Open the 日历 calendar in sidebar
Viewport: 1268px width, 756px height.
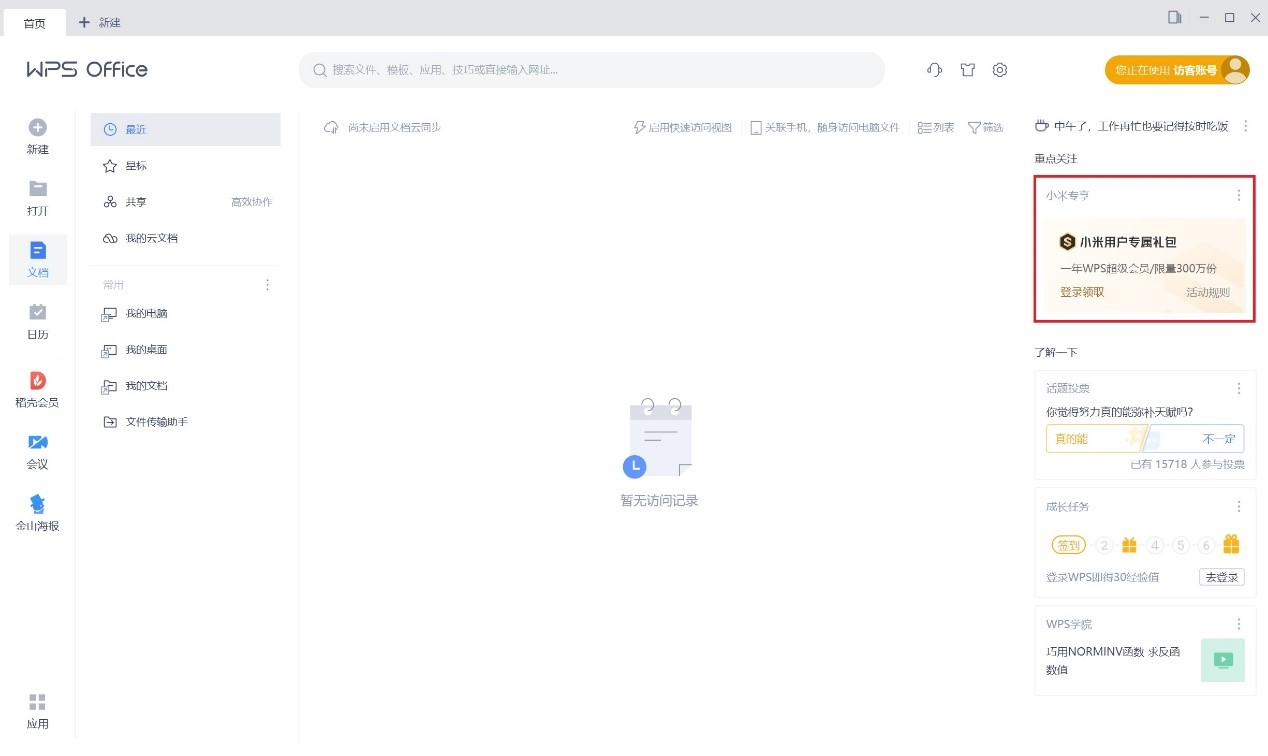(x=37, y=312)
